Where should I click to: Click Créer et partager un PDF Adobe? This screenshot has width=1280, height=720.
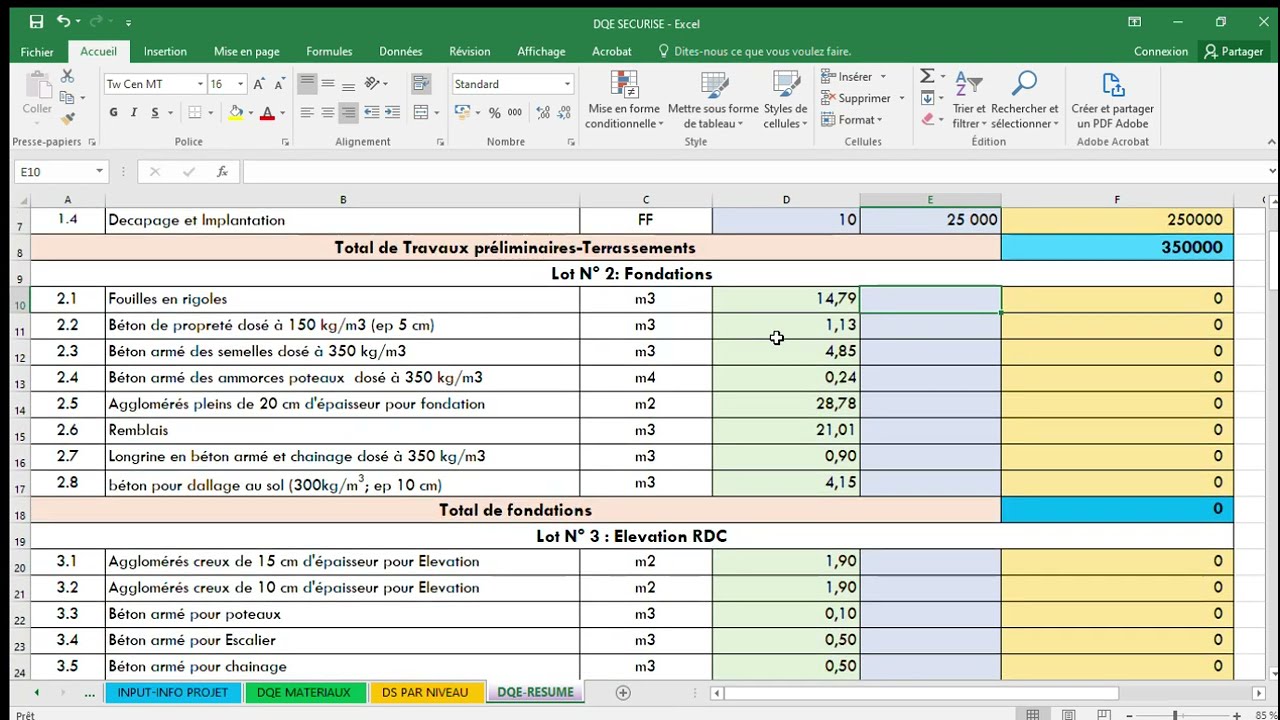[1113, 101]
